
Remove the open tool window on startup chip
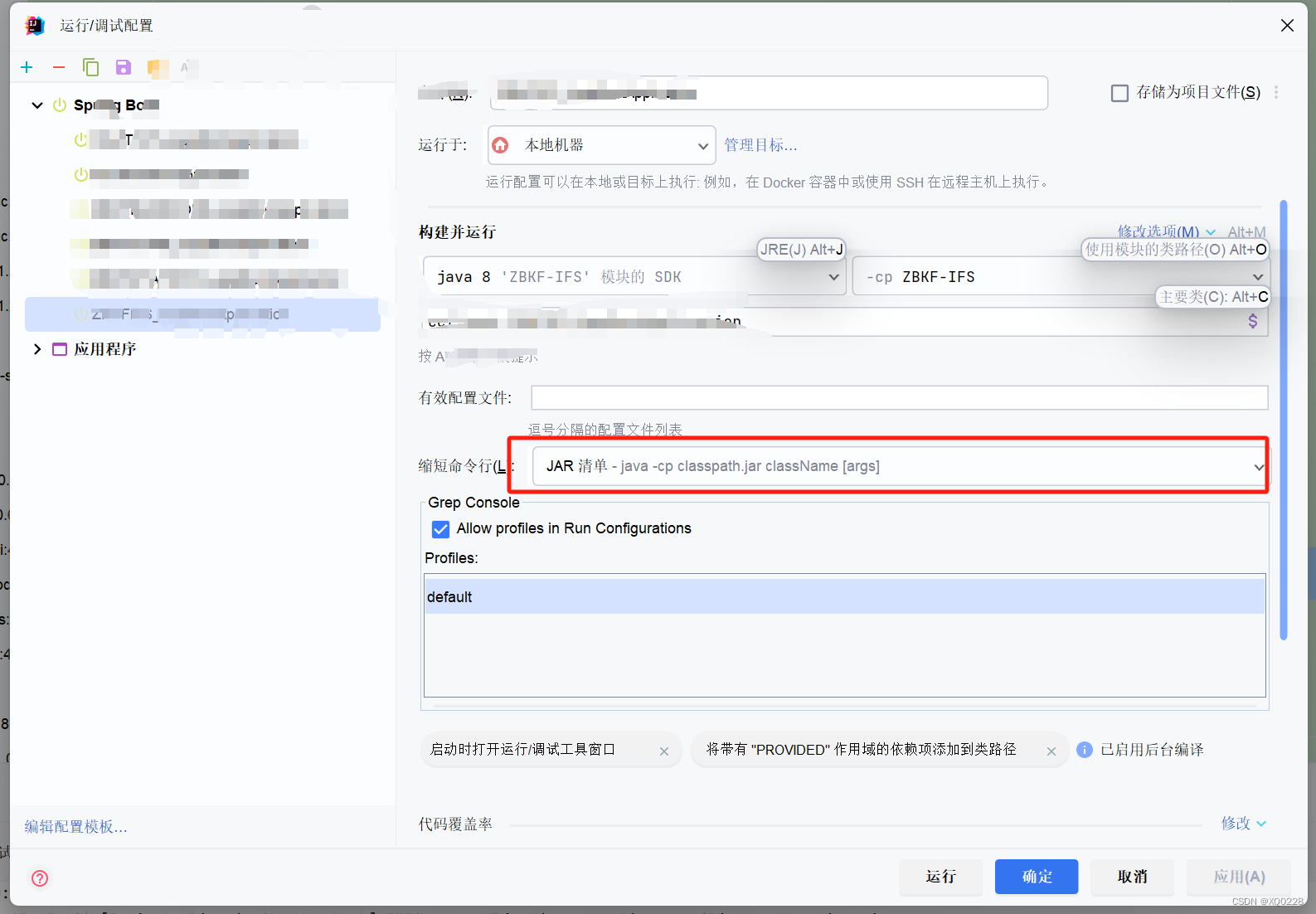tap(664, 751)
